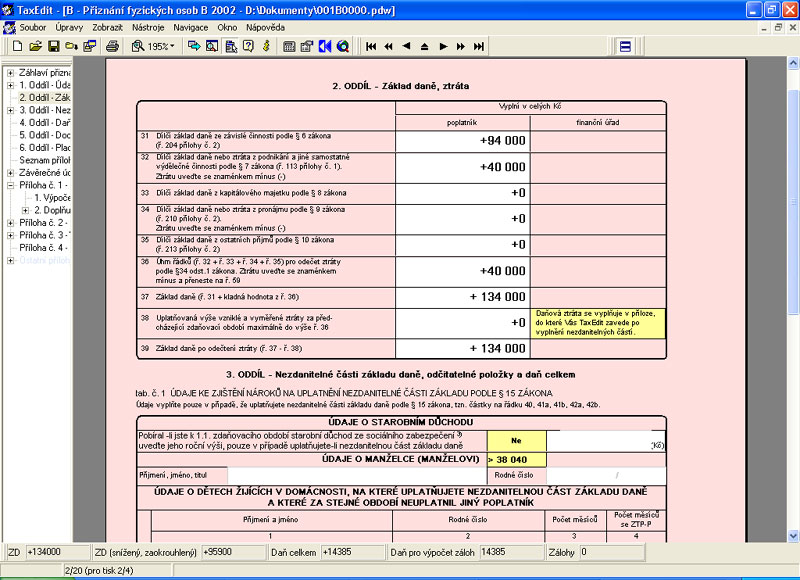Click the zoom magnifier icon beside 195%
Image resolution: width=800 pixels, height=580 pixels.
point(138,46)
